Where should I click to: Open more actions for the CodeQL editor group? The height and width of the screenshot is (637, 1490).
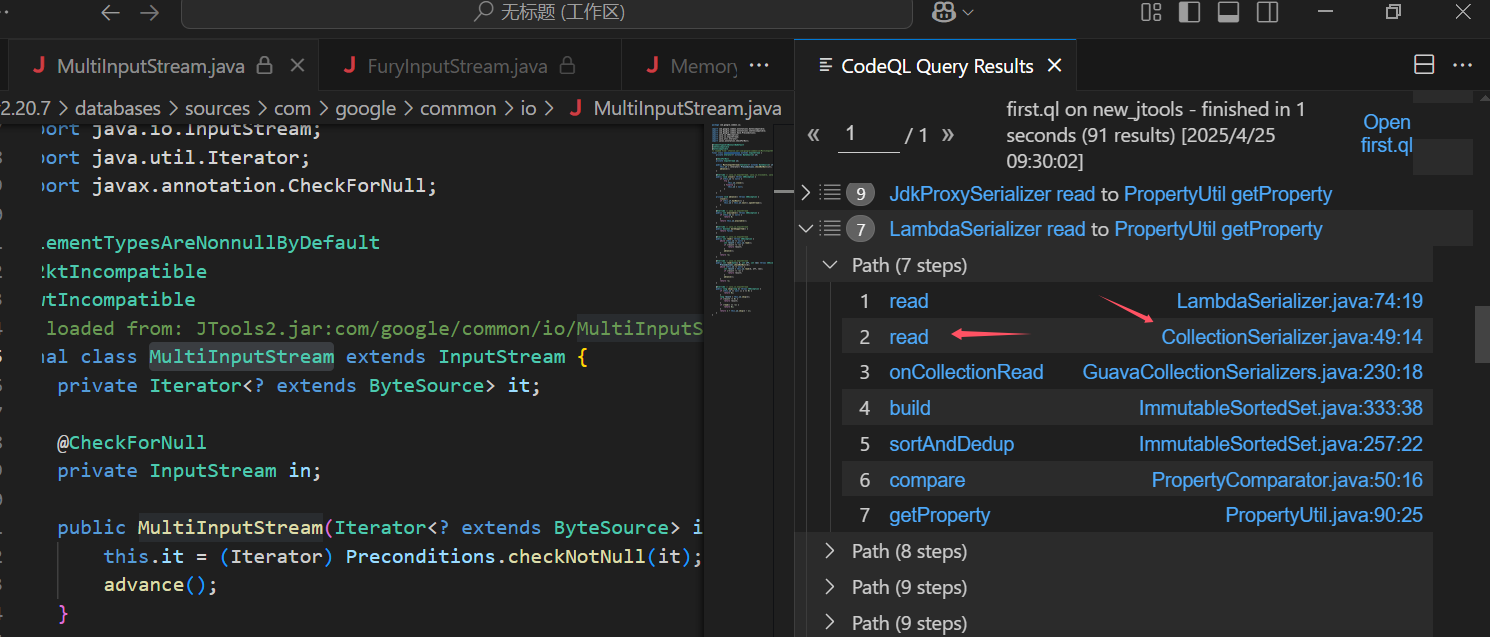pyautogui.click(x=1462, y=65)
